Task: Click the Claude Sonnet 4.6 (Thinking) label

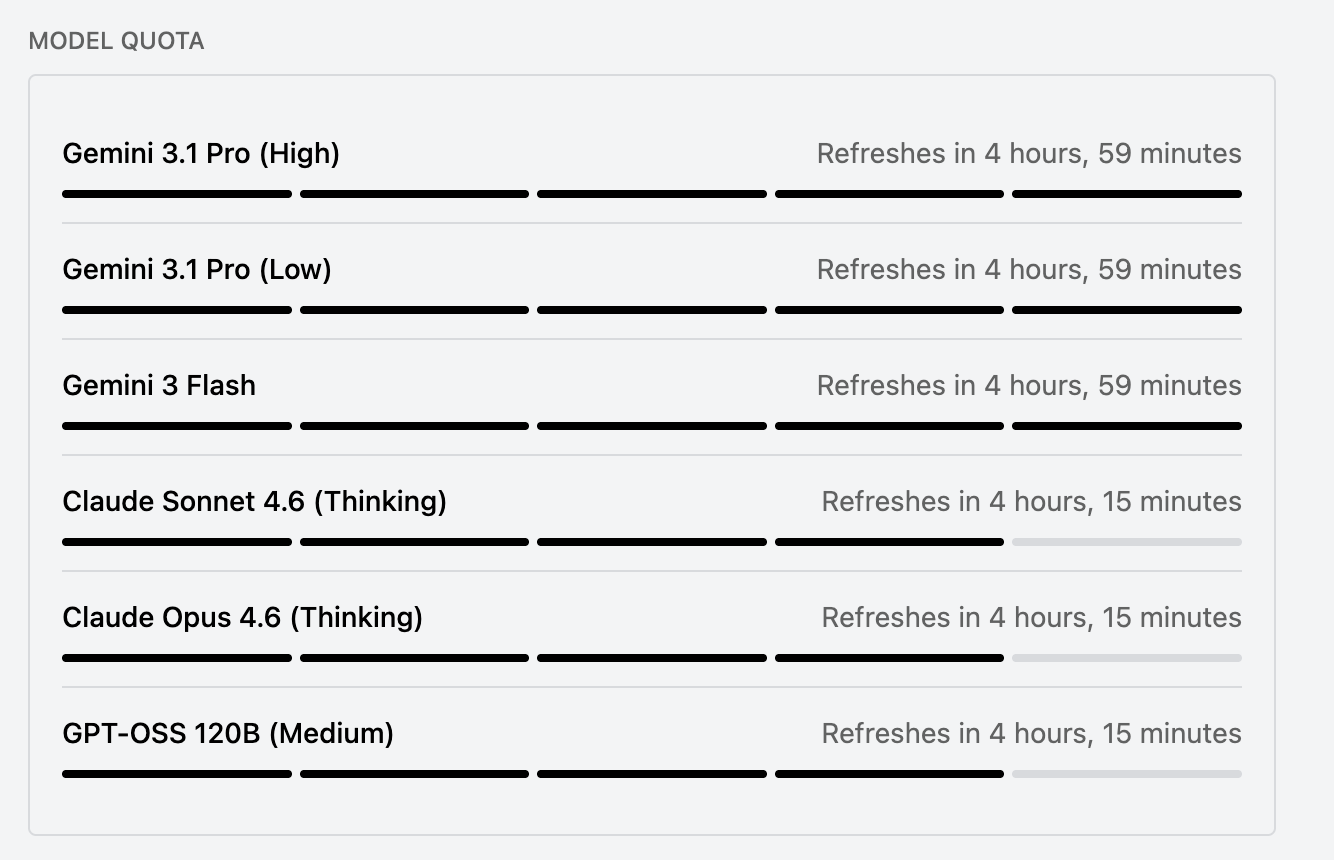Action: point(254,502)
